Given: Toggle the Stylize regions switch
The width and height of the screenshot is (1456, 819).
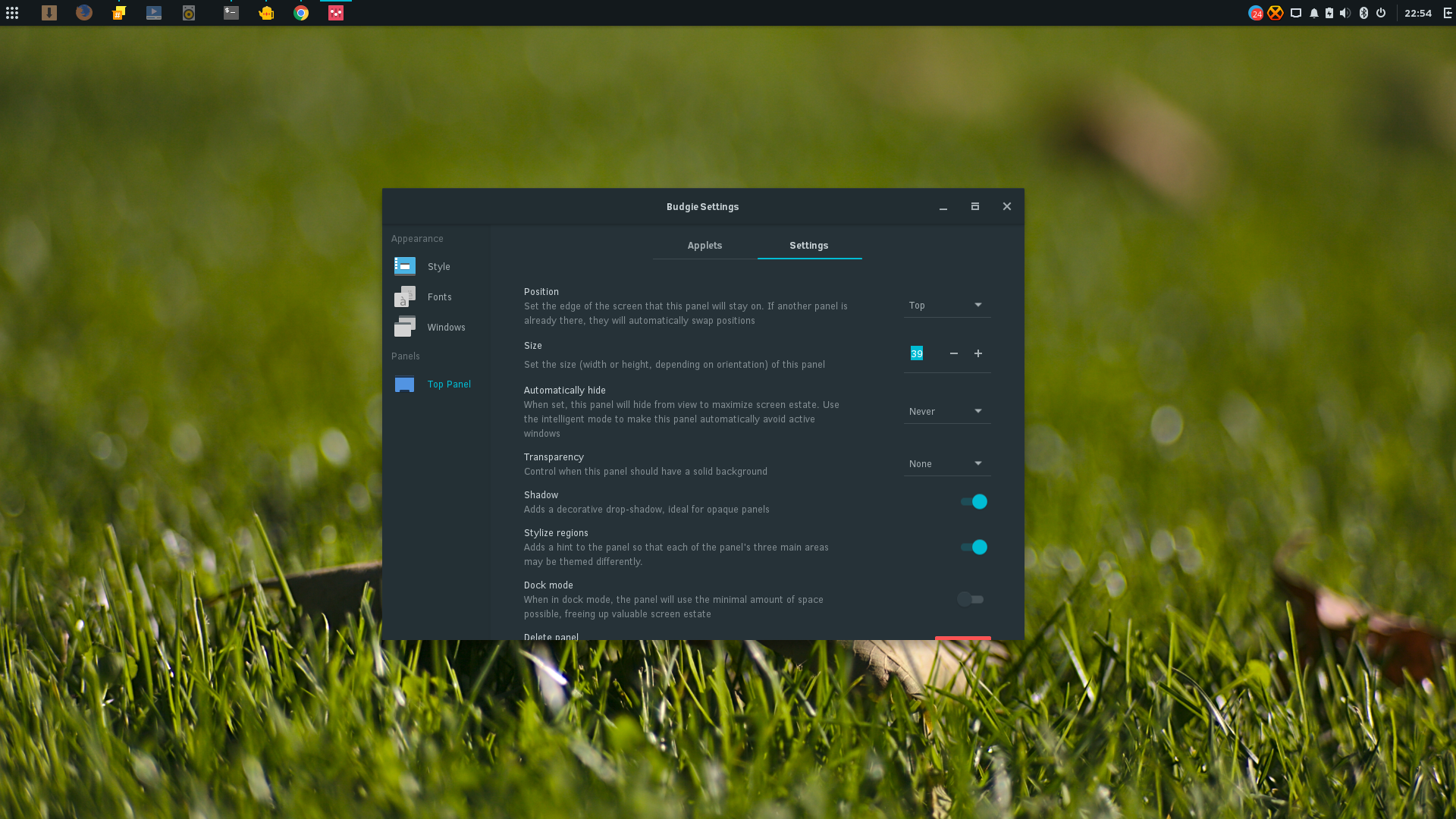Looking at the screenshot, I should point(974,547).
